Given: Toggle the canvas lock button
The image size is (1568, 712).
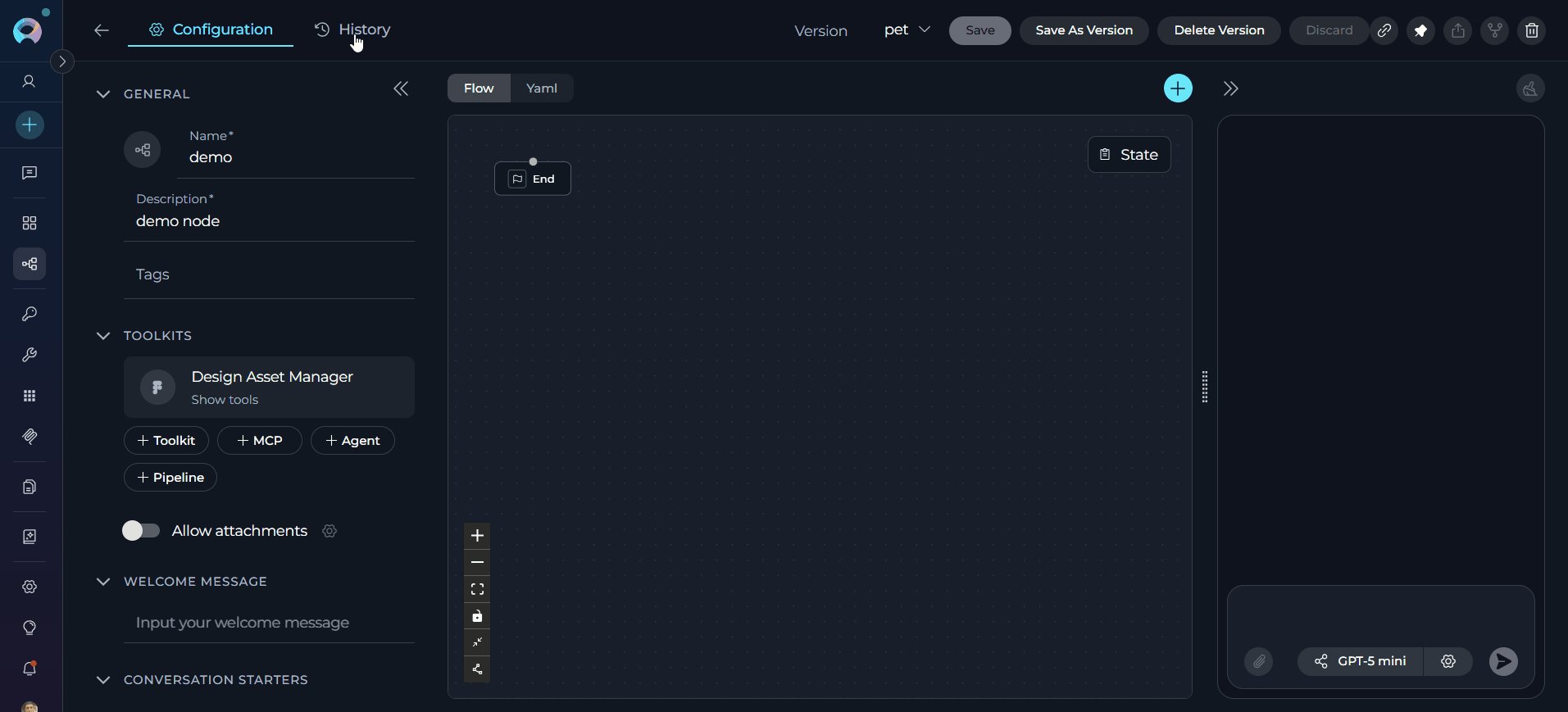Looking at the screenshot, I should (477, 616).
